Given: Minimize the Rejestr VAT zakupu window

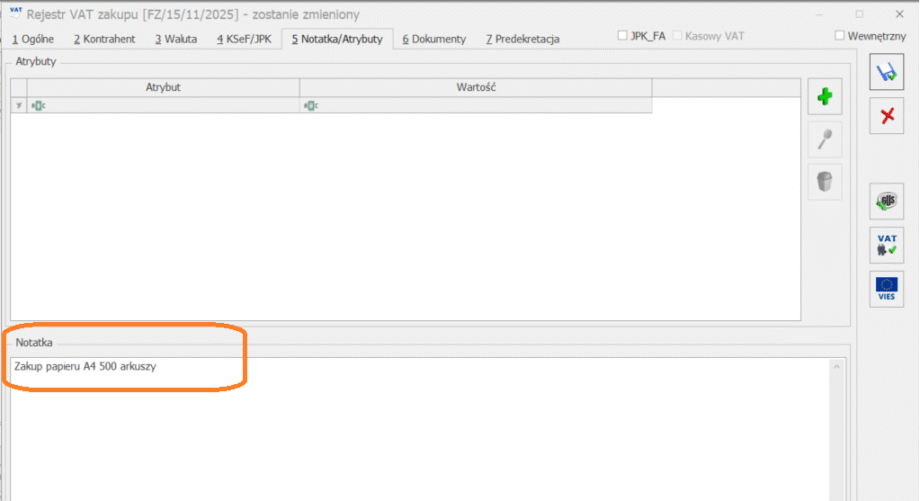Looking at the screenshot, I should [x=820, y=14].
